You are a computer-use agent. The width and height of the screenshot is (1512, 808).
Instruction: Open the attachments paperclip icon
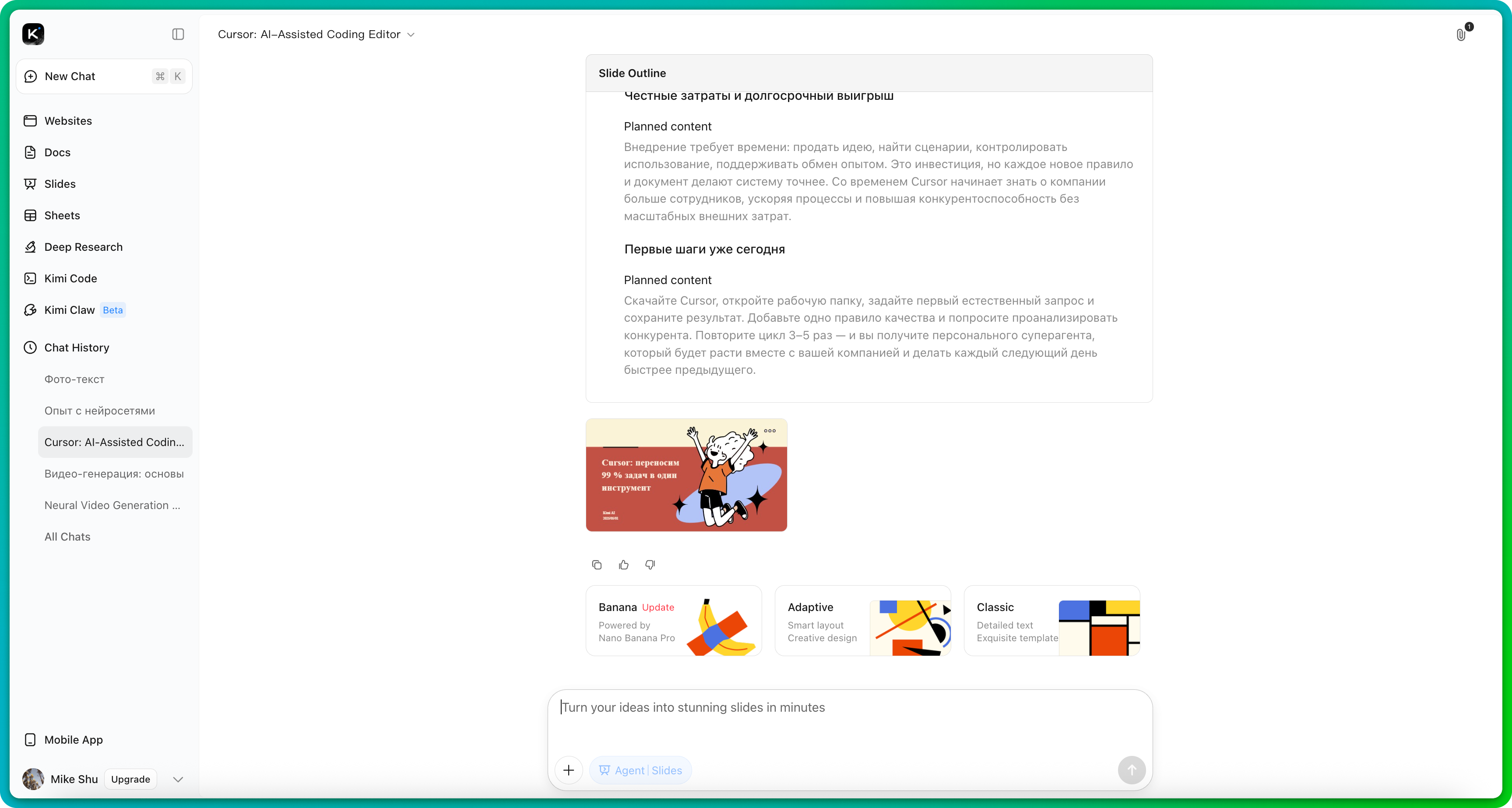pos(1461,35)
